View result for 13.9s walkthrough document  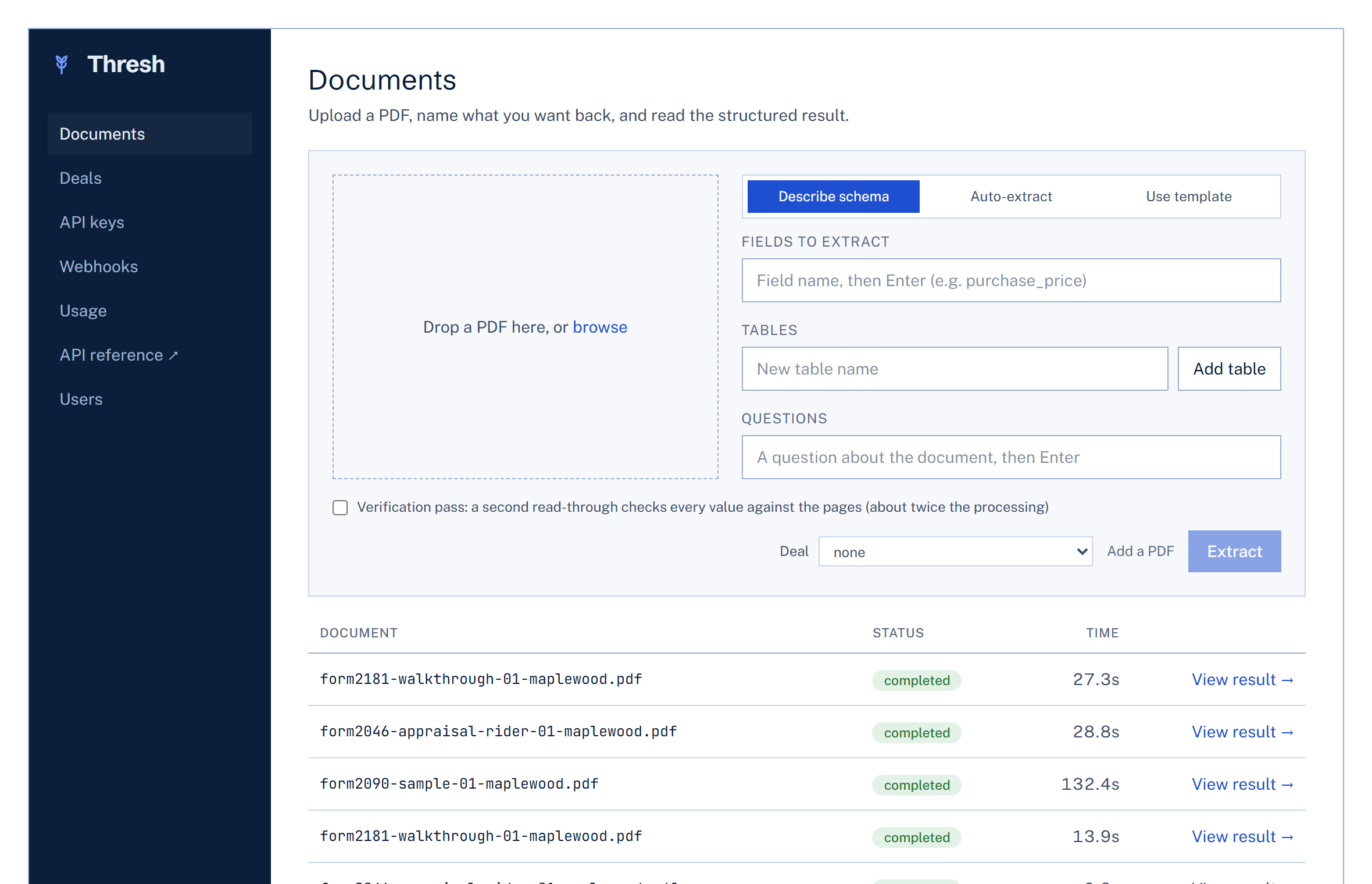click(1242, 836)
